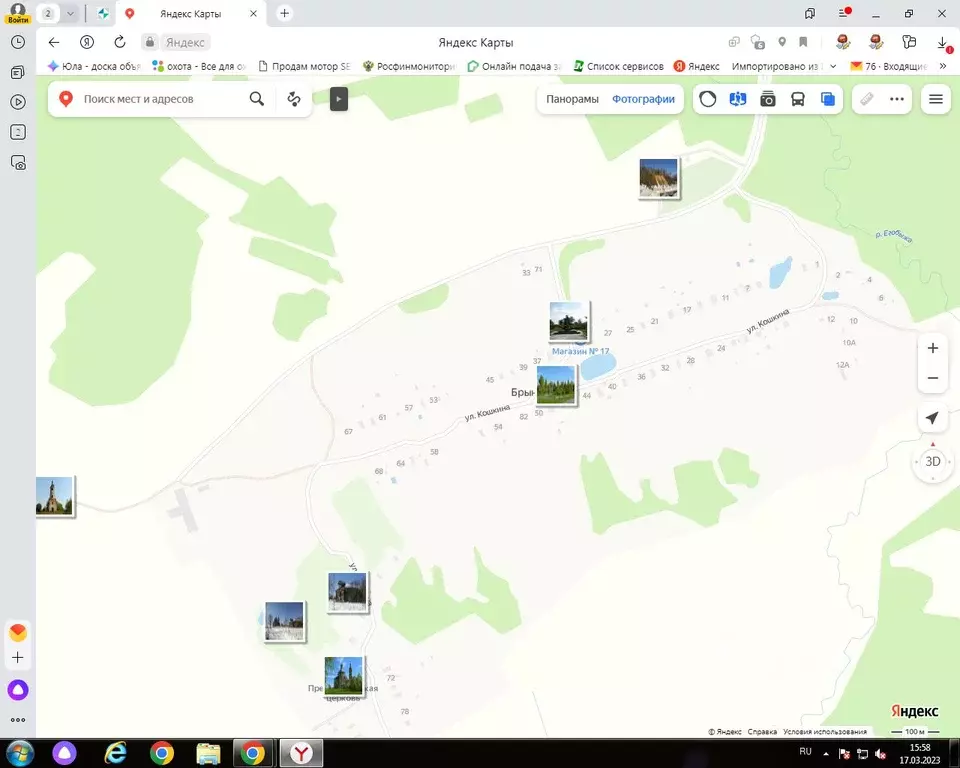Open the tab group counter showing 2
Viewport: 960px width, 768px height.
click(x=48, y=13)
